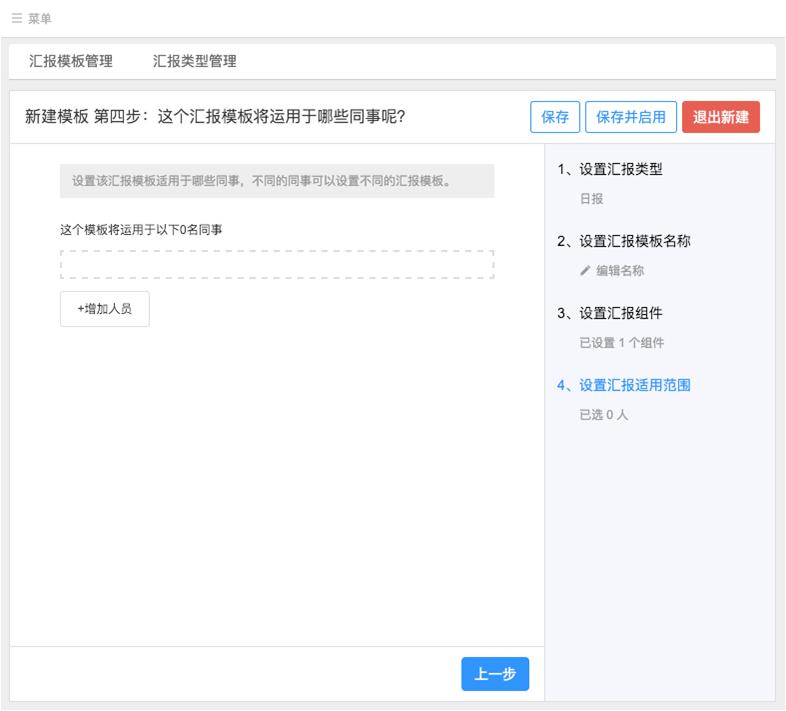Screen dimensions: 786x711
Task: Open the hamburger 菜单 icon
Action: click(x=16, y=19)
